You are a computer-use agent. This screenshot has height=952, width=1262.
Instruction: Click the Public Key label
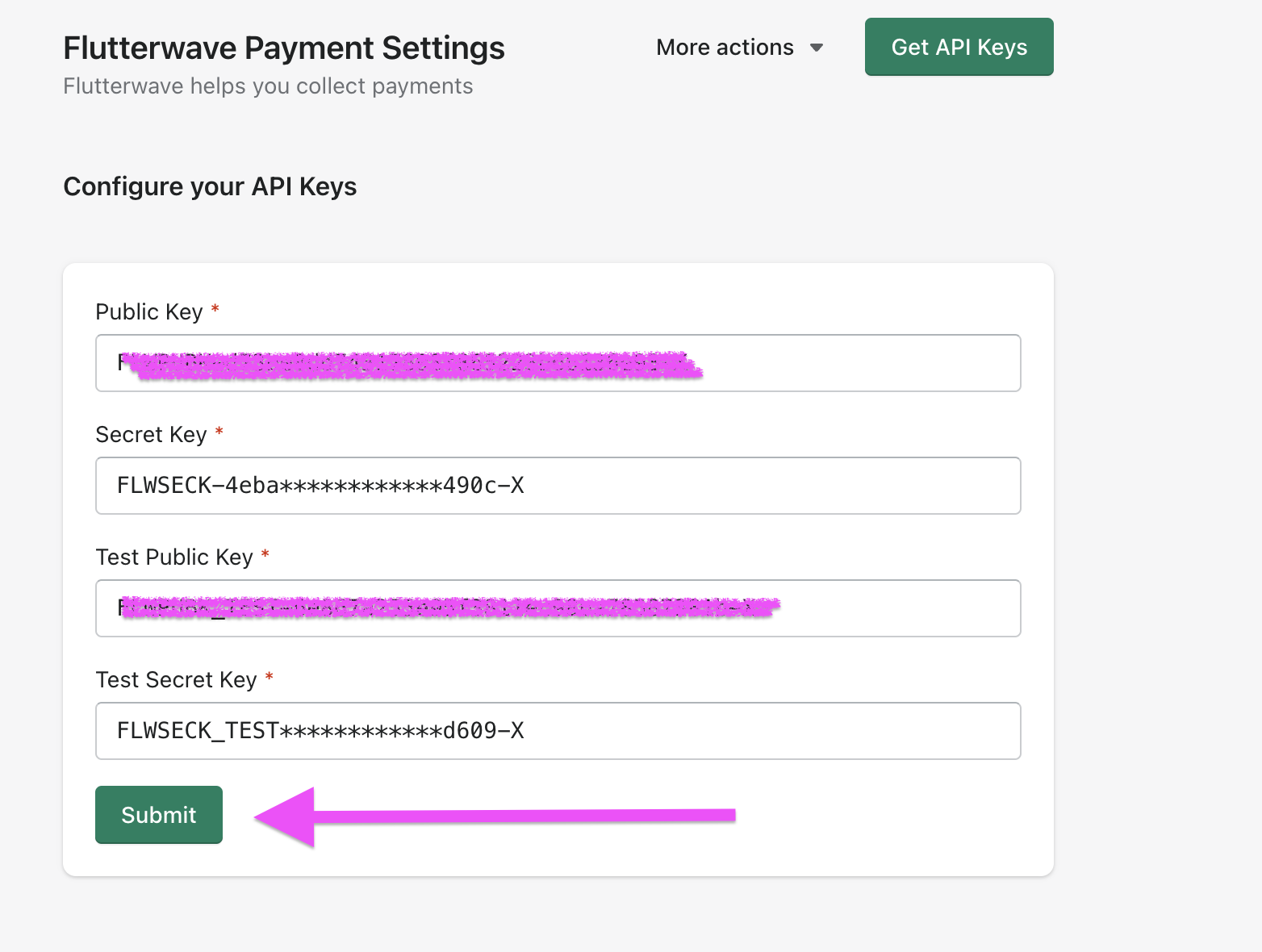coord(149,312)
